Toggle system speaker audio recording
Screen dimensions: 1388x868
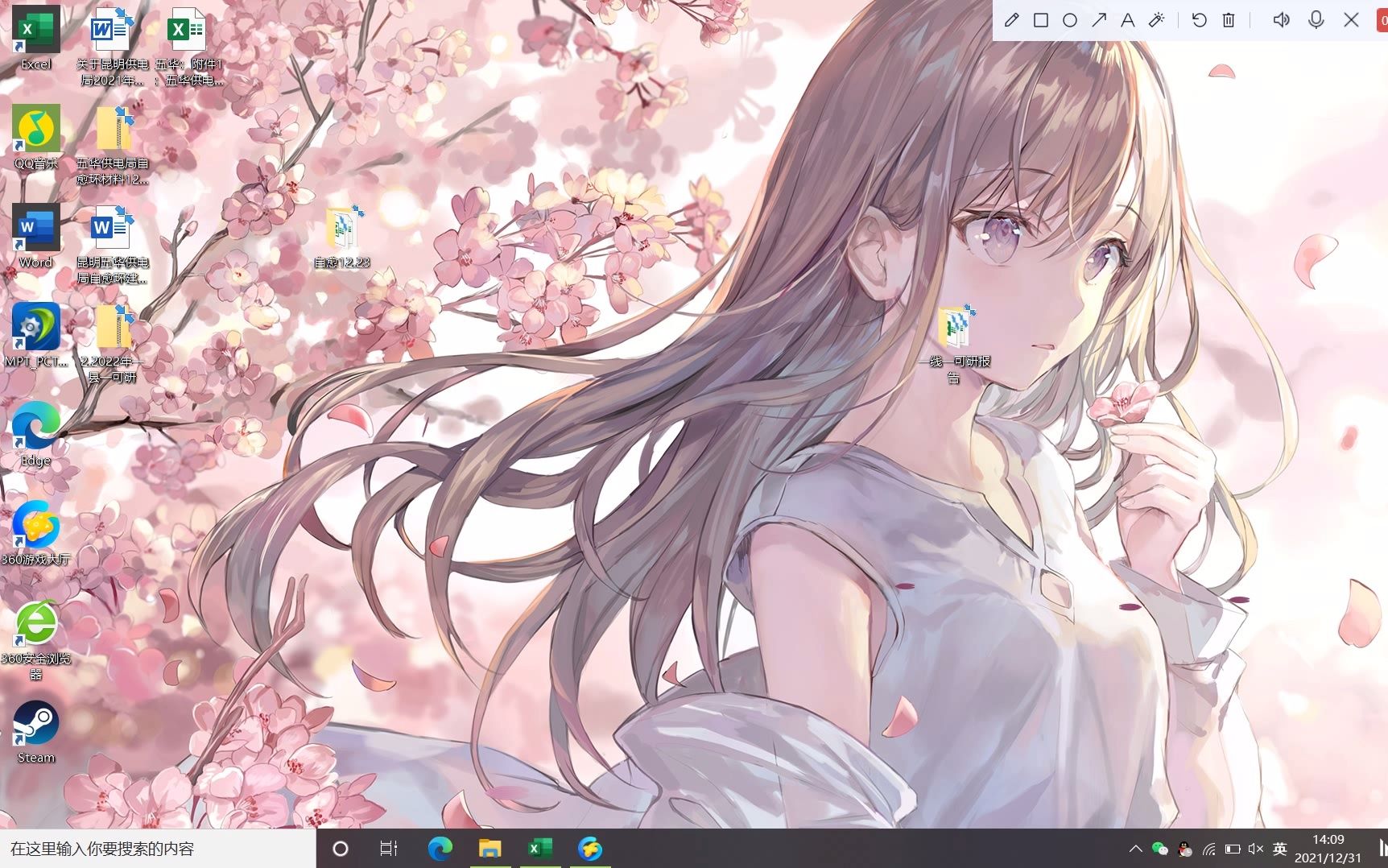(x=1281, y=20)
